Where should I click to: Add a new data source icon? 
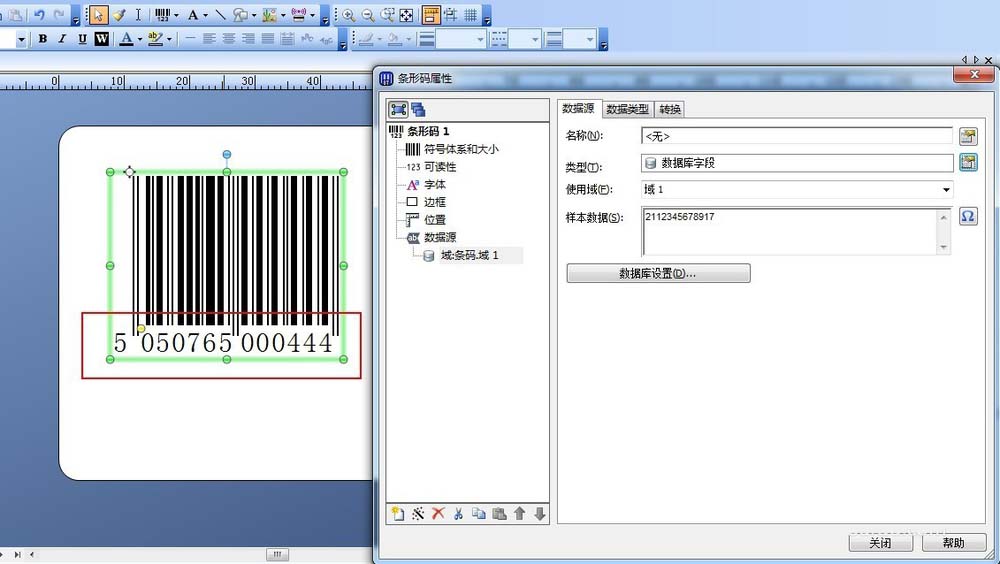398,514
